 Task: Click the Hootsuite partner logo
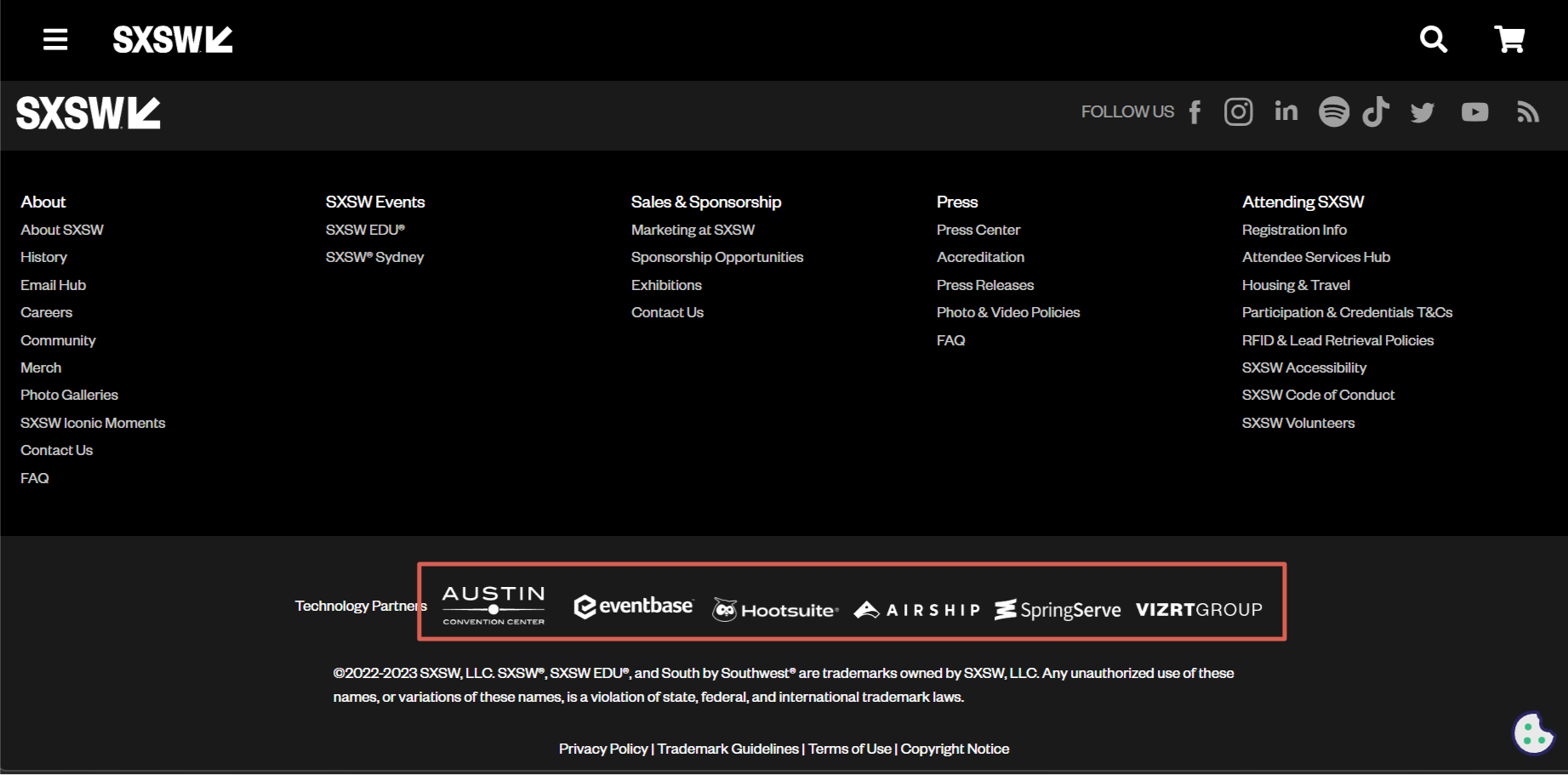pos(776,610)
